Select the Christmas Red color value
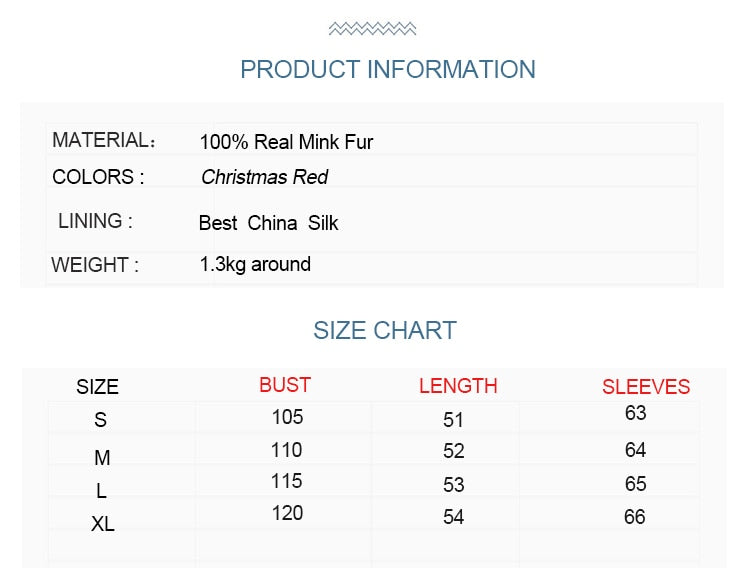This screenshot has height=568, width=750. click(x=265, y=177)
